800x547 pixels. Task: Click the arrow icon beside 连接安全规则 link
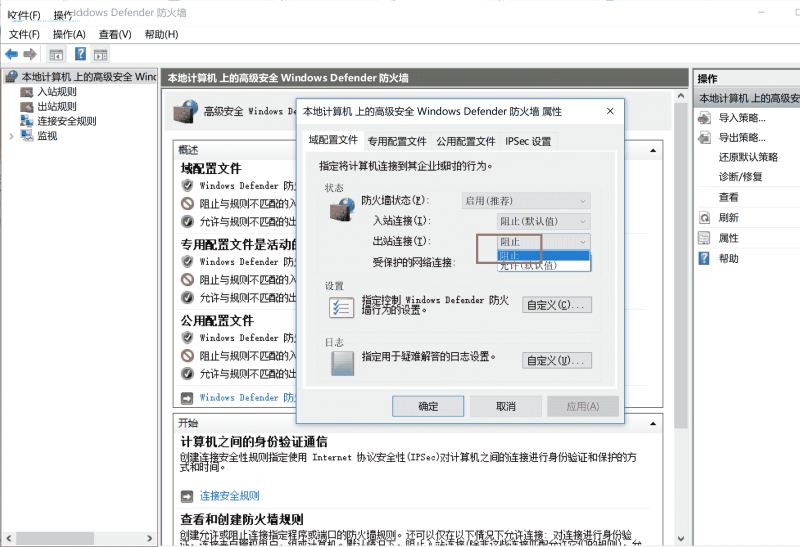coord(187,496)
